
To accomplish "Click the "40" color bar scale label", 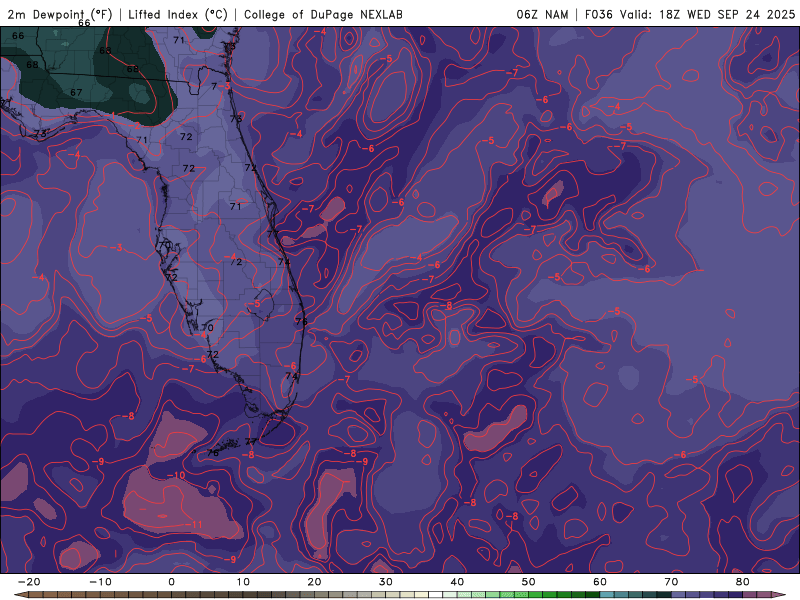I will click(457, 582).
